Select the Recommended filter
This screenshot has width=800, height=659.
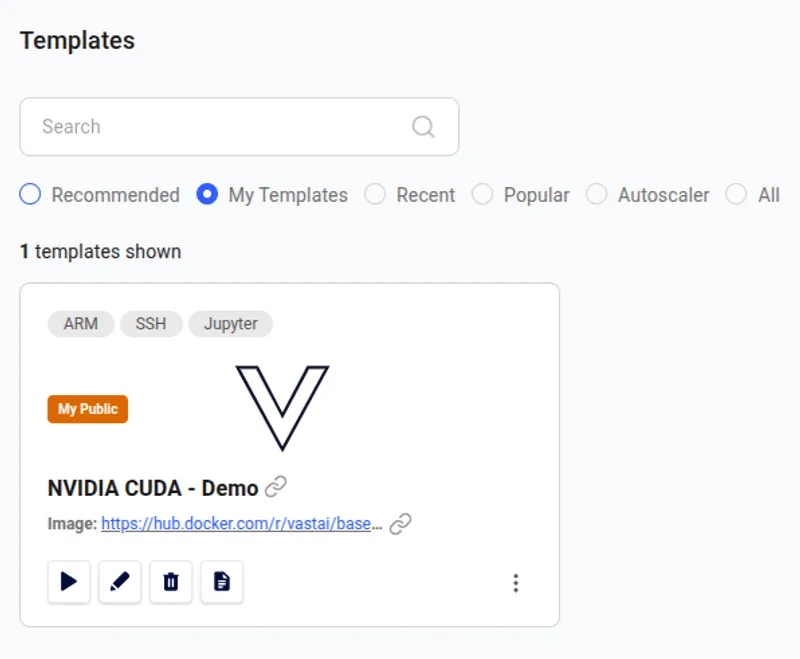click(x=30, y=195)
